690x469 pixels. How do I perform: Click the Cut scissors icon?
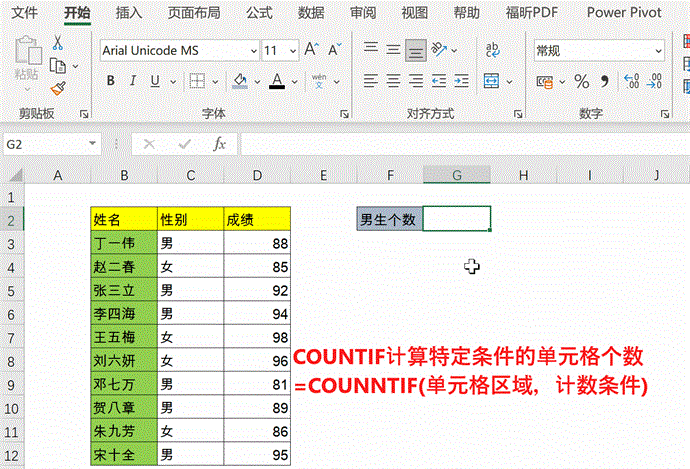click(x=57, y=43)
